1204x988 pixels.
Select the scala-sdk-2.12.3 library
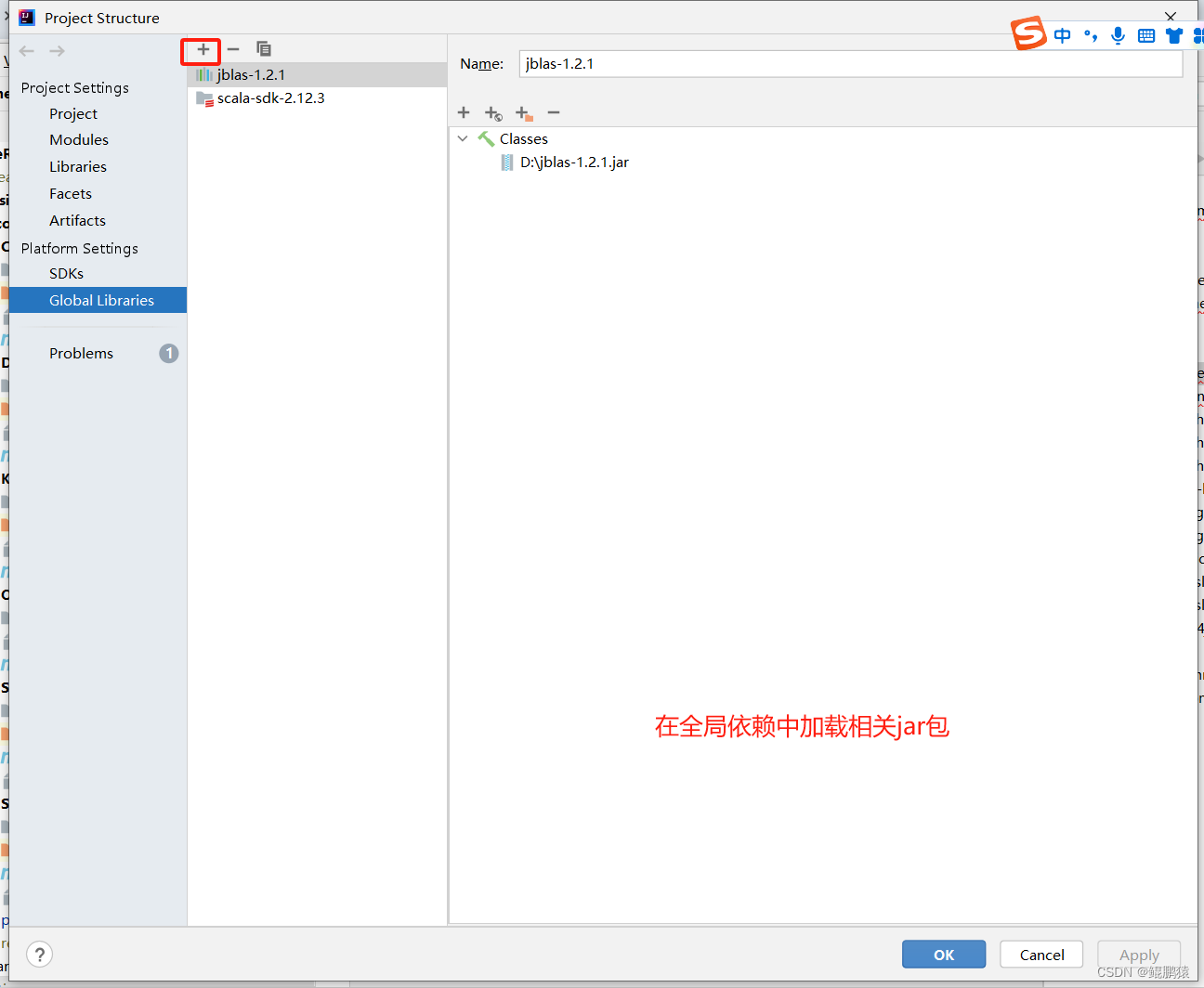click(268, 97)
